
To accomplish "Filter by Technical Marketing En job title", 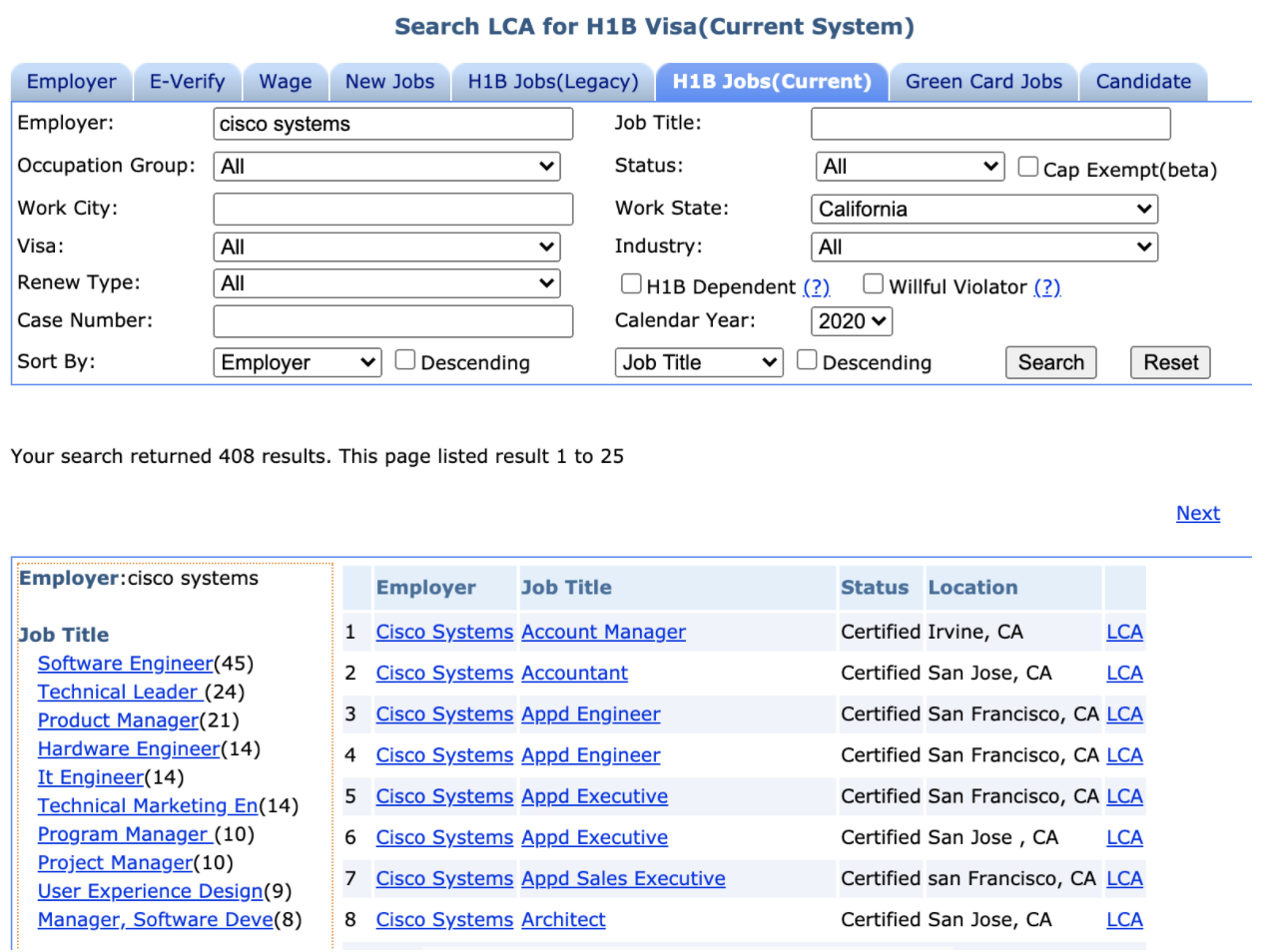I will [148, 806].
